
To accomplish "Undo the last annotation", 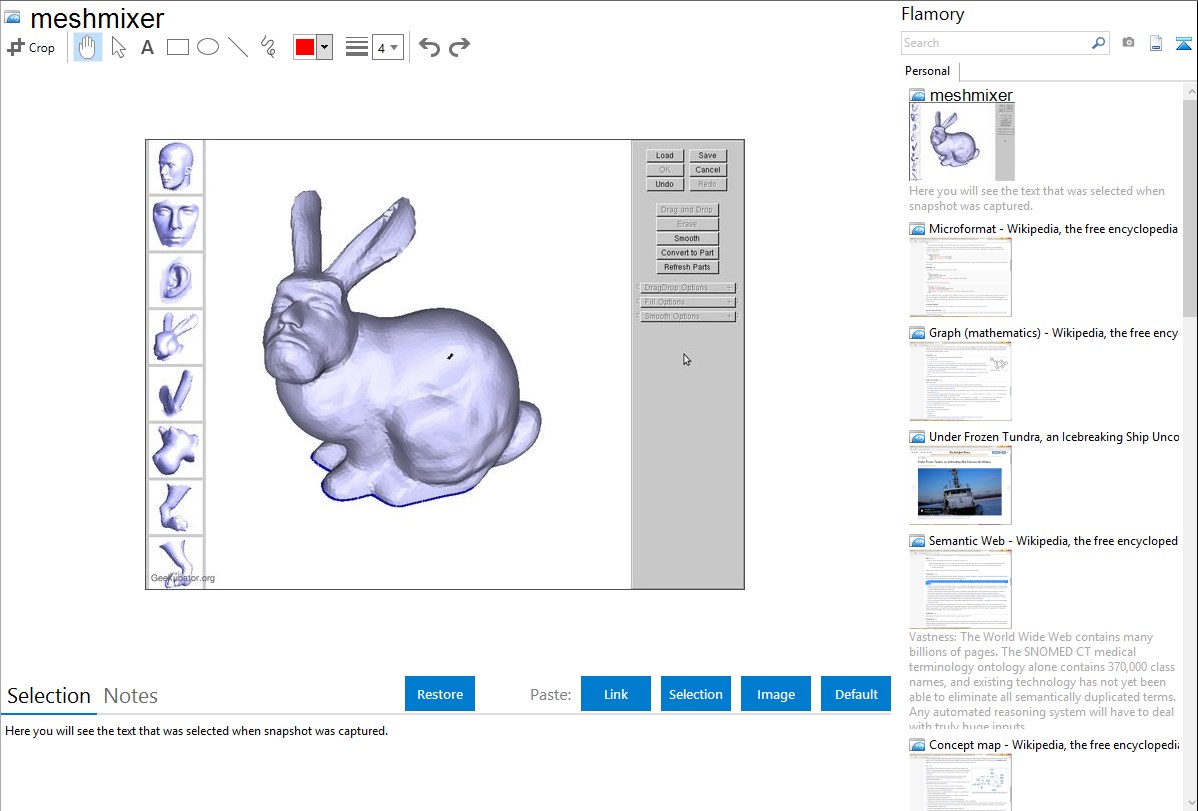I will click(429, 47).
